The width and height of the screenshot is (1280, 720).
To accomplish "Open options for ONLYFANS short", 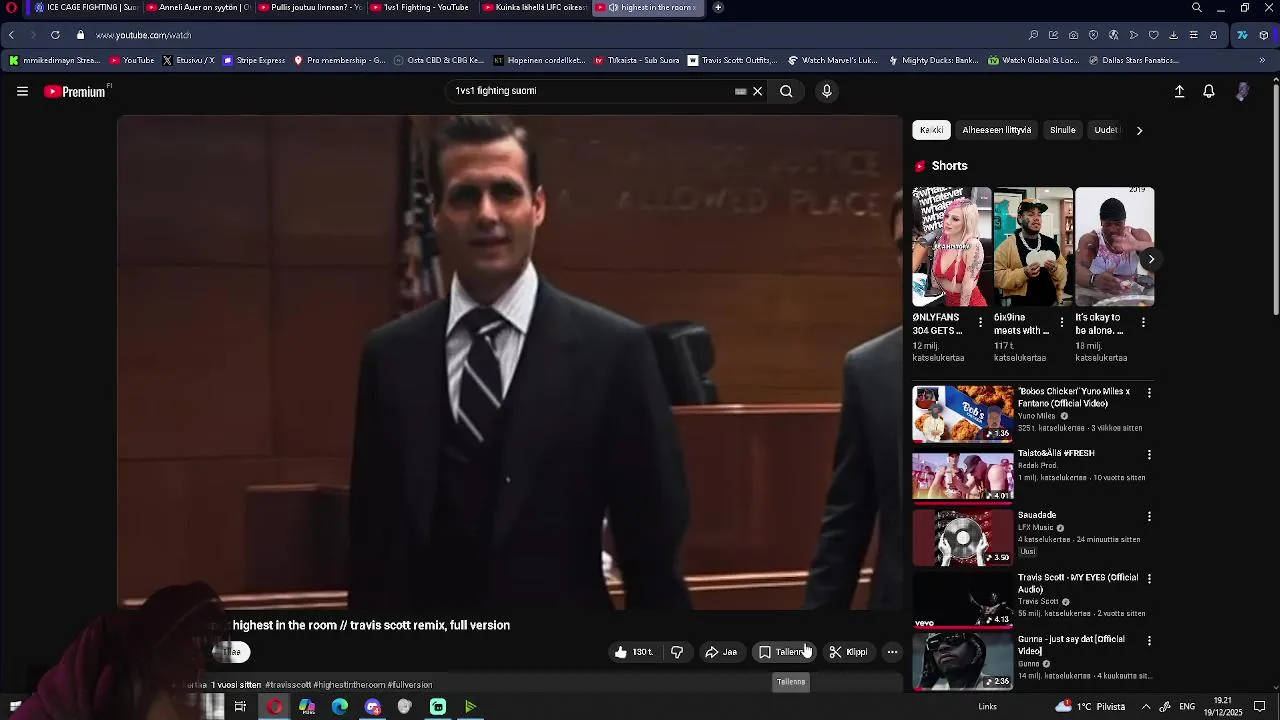I will point(980,322).
